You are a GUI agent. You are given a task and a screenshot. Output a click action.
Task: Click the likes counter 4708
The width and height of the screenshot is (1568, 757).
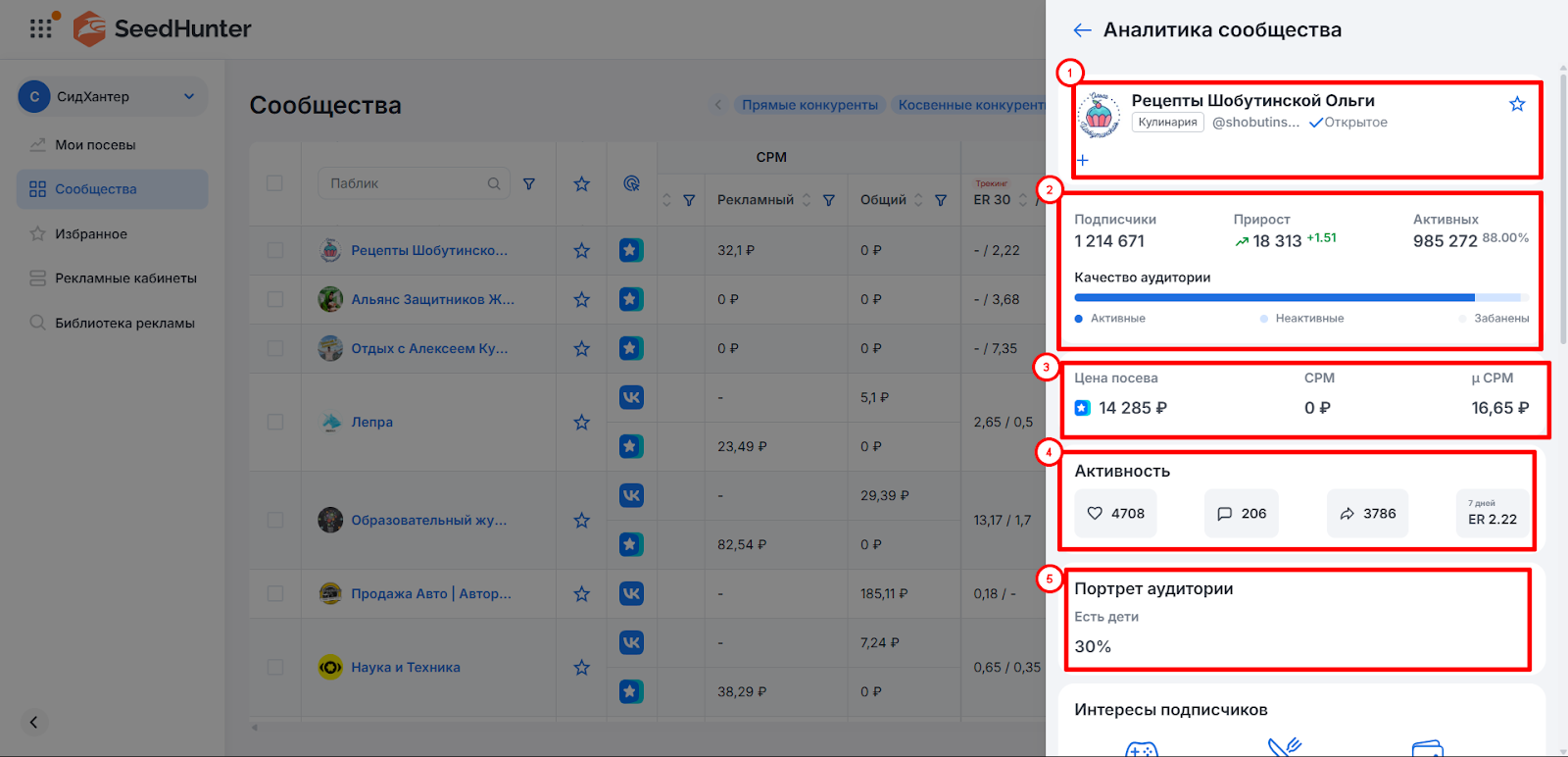(x=1115, y=514)
